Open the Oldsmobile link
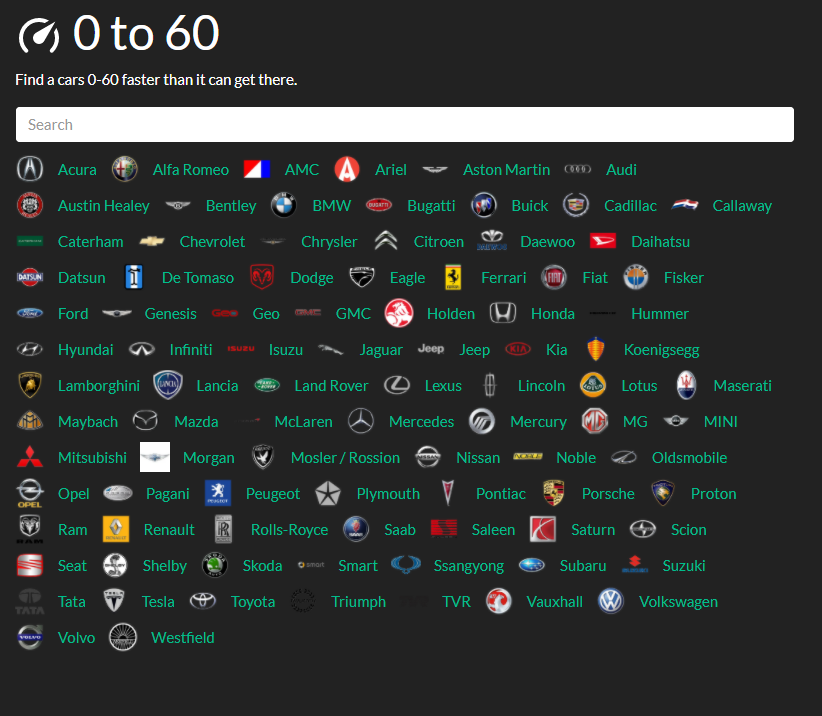This screenshot has height=716, width=822. click(x=689, y=458)
